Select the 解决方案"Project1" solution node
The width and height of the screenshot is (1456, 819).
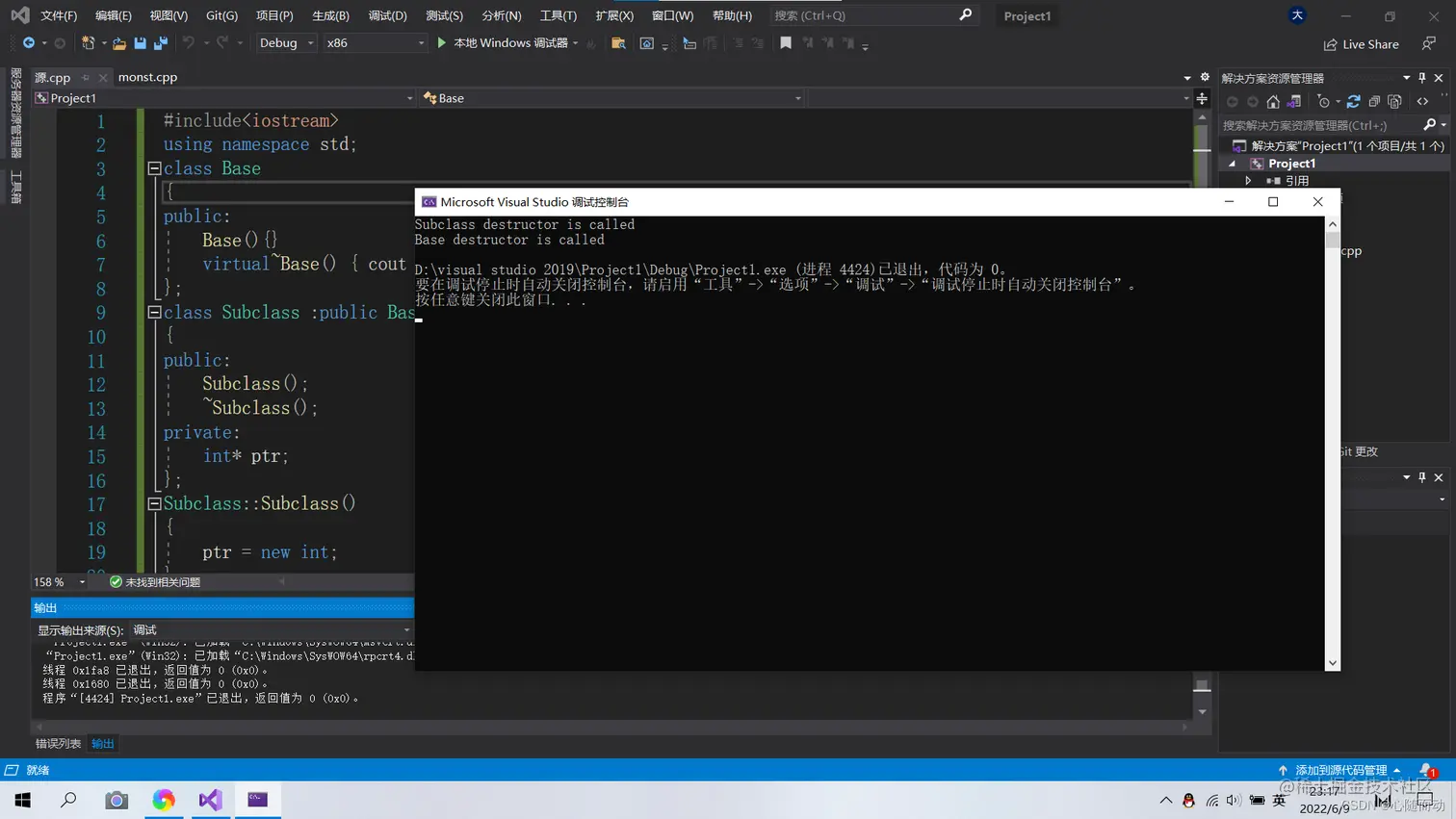point(1338,146)
